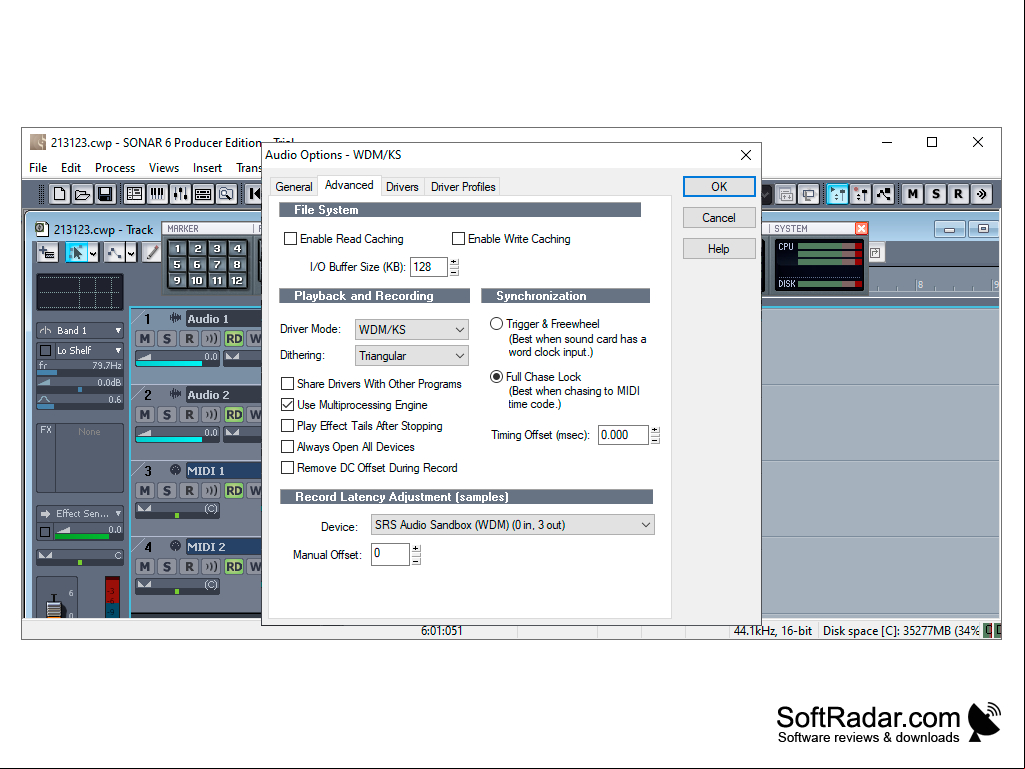Choose the Envelope tool icon

[114, 252]
